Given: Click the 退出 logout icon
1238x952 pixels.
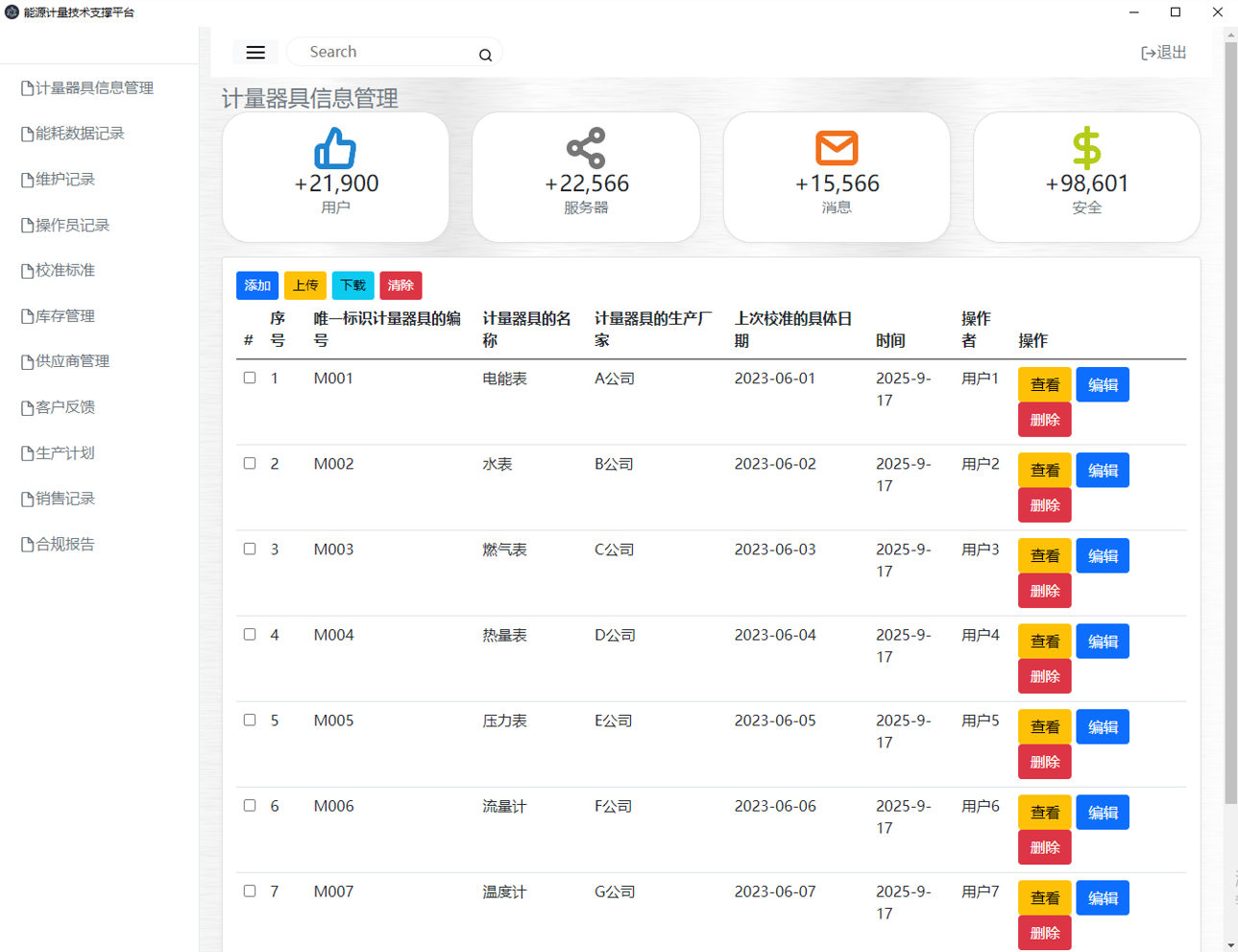Looking at the screenshot, I should tap(1149, 53).
